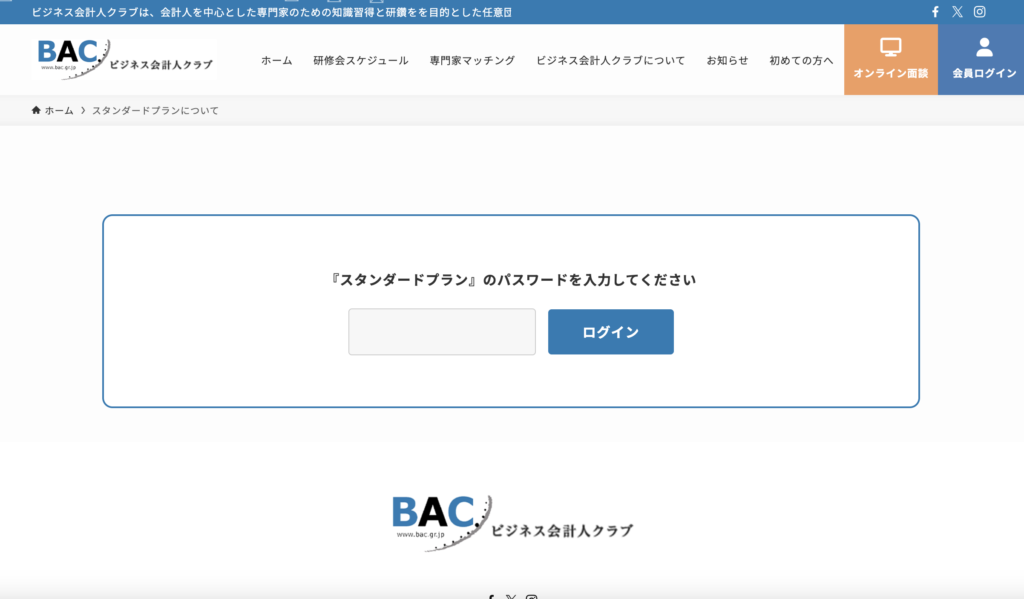Click the BAC logo in the footer
Screen dimensions: 1024x599
[512, 522]
